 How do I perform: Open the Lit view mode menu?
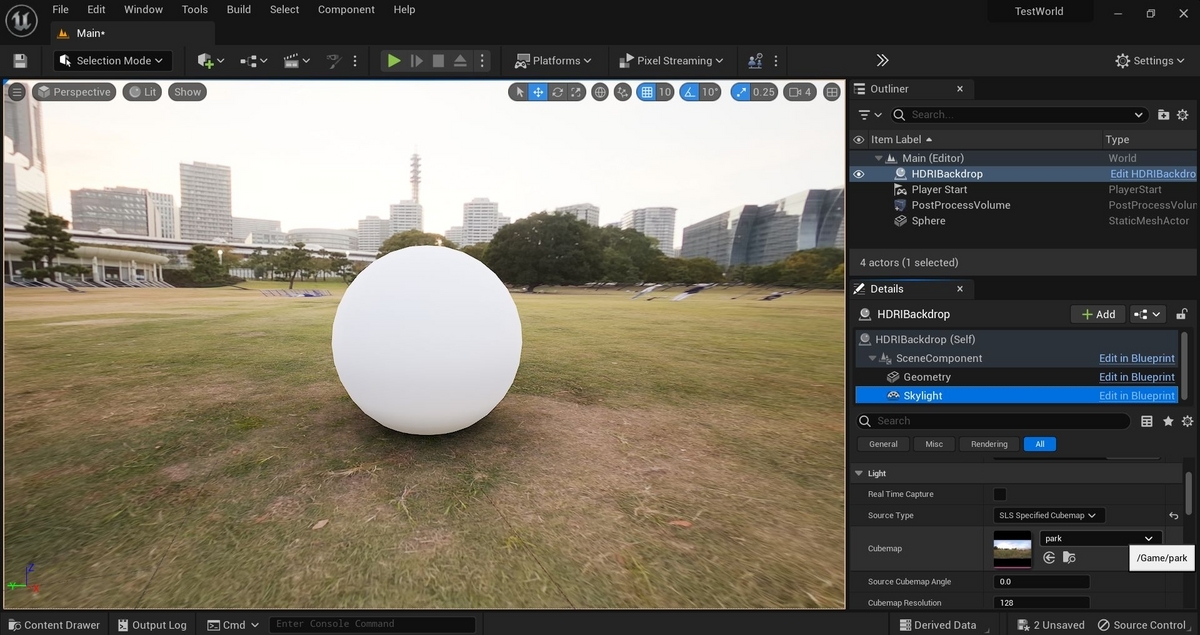142,92
